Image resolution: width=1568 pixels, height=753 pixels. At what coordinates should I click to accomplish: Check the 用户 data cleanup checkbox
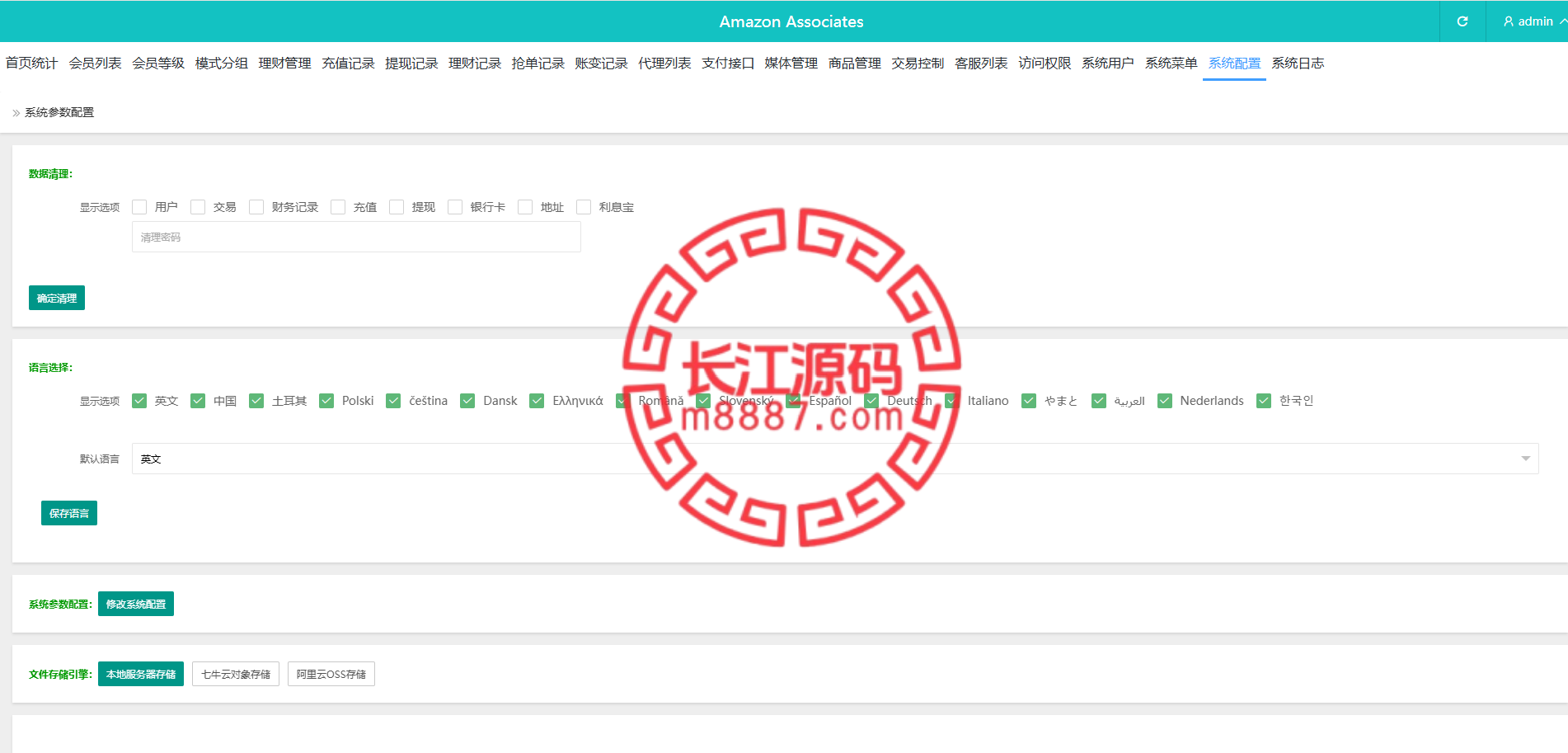[139, 207]
